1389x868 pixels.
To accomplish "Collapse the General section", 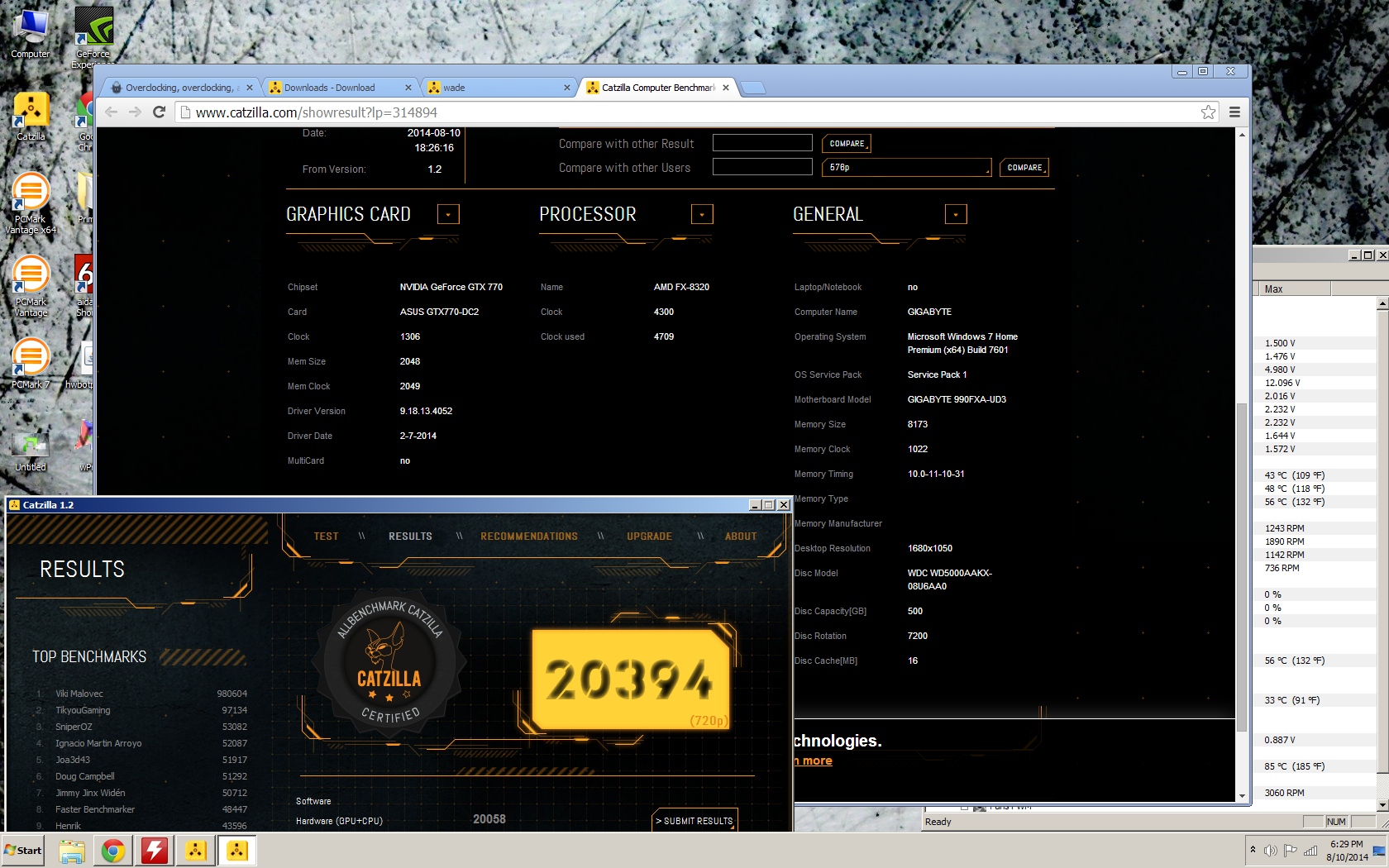I will [x=956, y=215].
